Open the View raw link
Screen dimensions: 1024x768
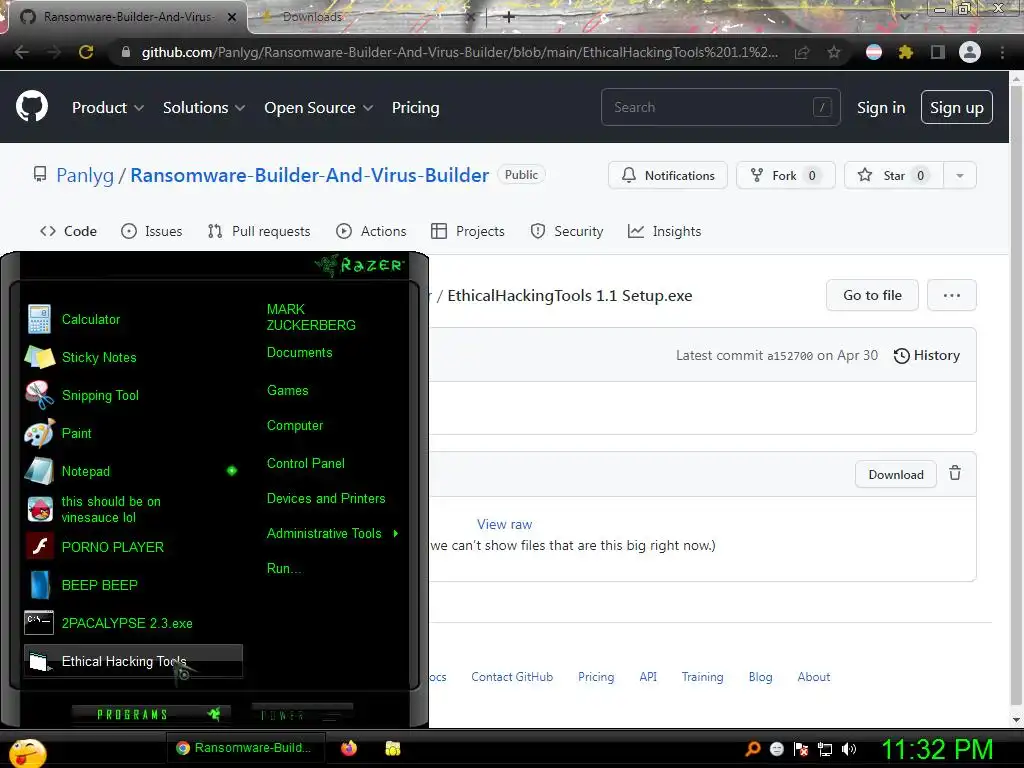(x=504, y=524)
